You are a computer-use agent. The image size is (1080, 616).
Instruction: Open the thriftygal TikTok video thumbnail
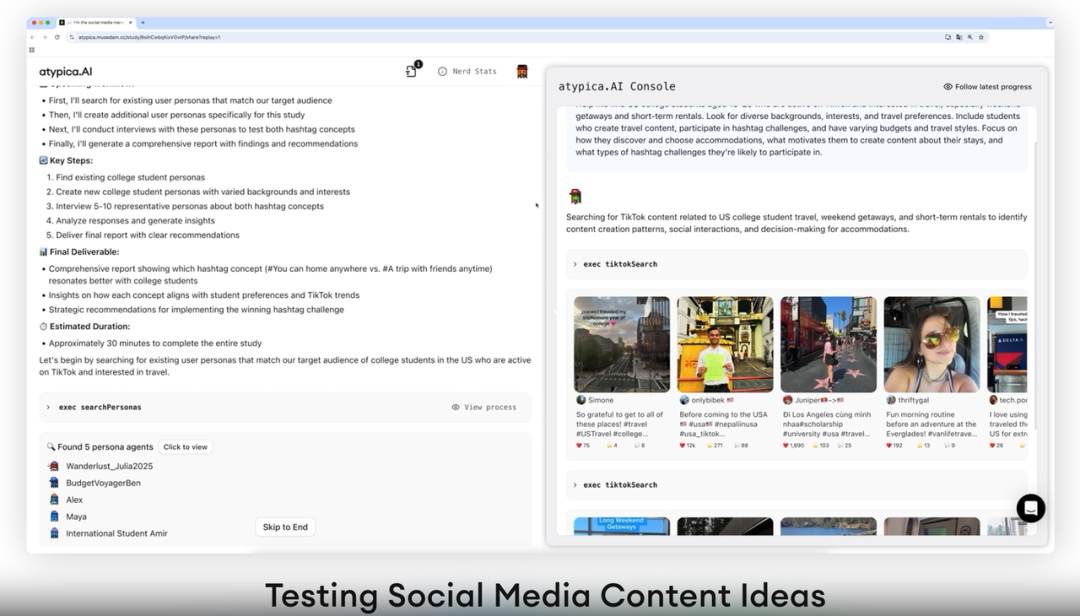click(931, 345)
